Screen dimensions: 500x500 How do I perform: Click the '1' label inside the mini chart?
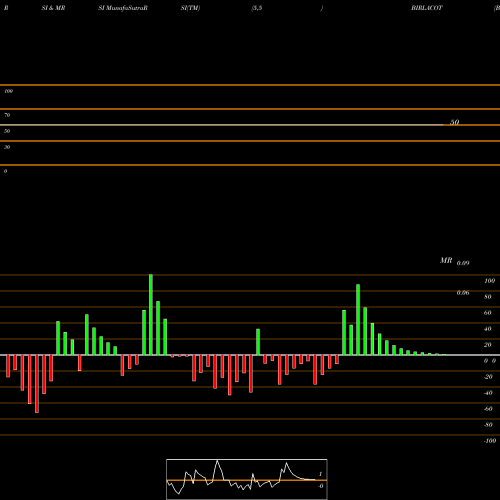(320, 474)
